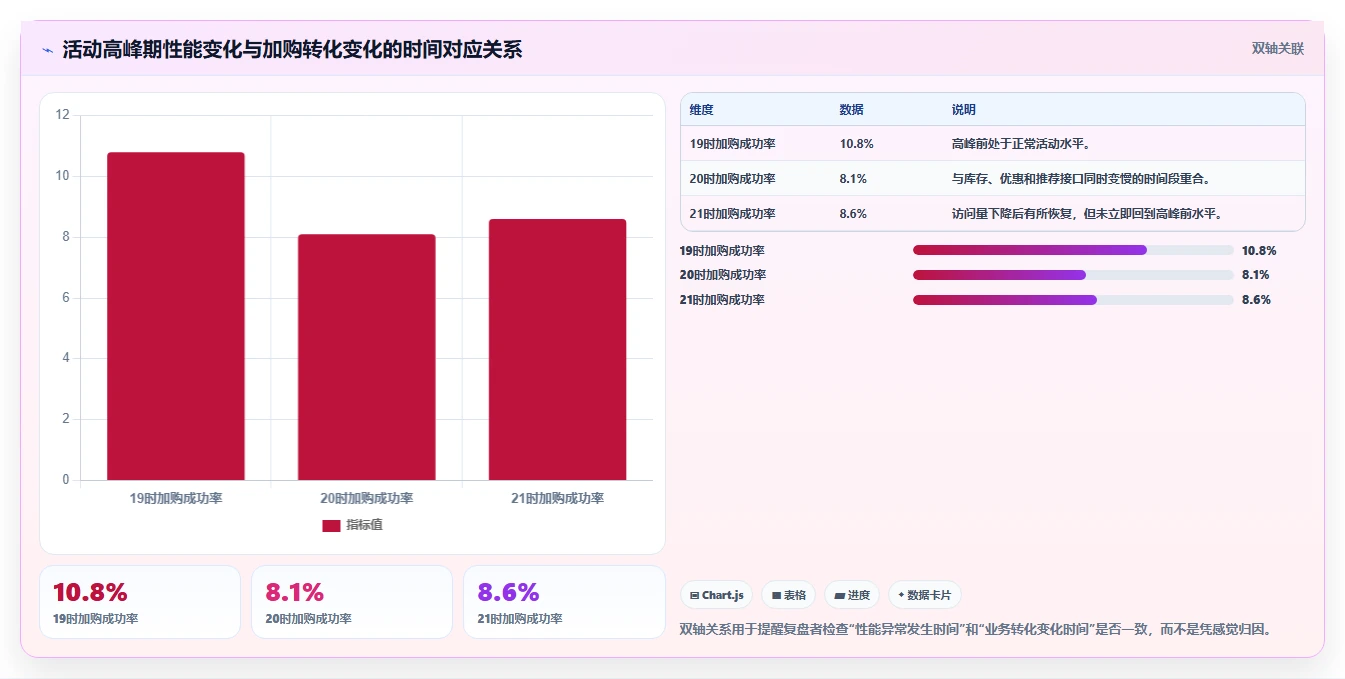1345x679 pixels.
Task: Click the progress list label 19时加购成功率
Action: click(722, 251)
